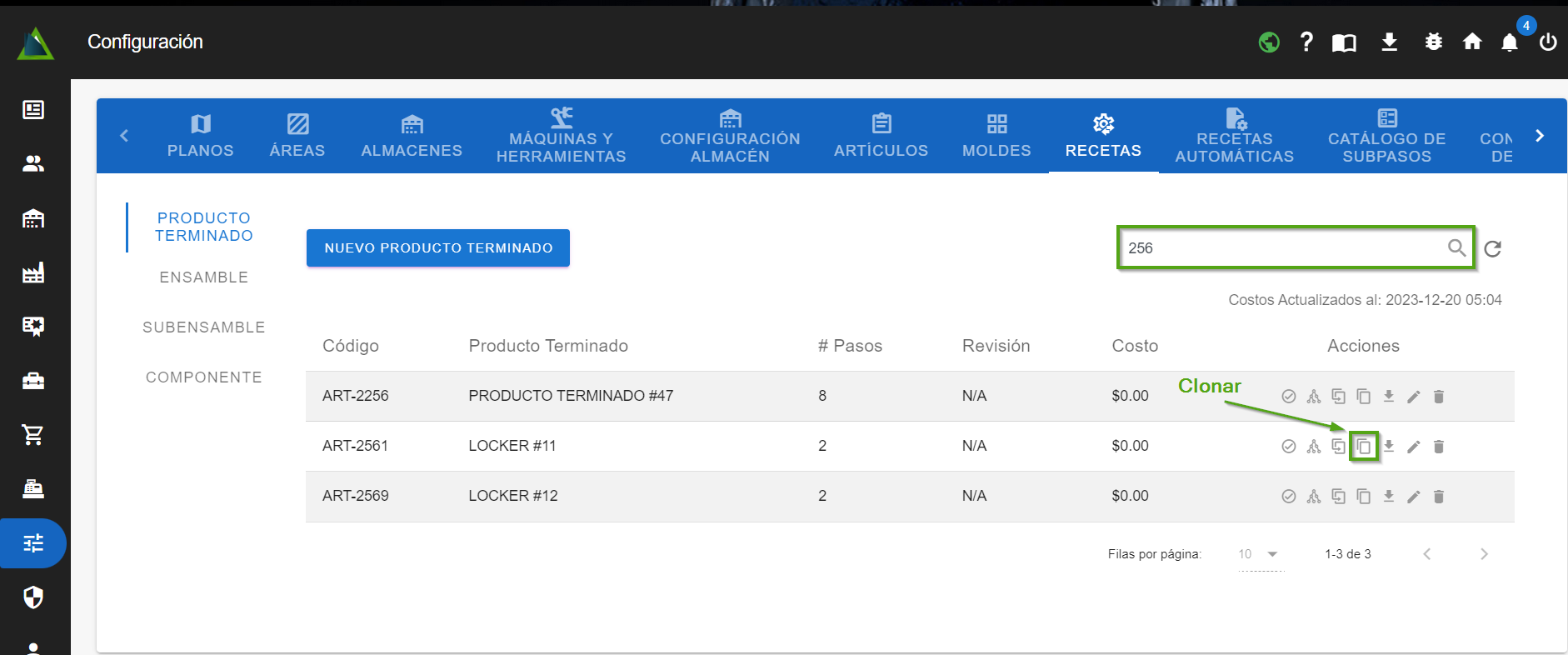Select the ENSAMBLE side tab
The height and width of the screenshot is (655, 1568).
(204, 277)
